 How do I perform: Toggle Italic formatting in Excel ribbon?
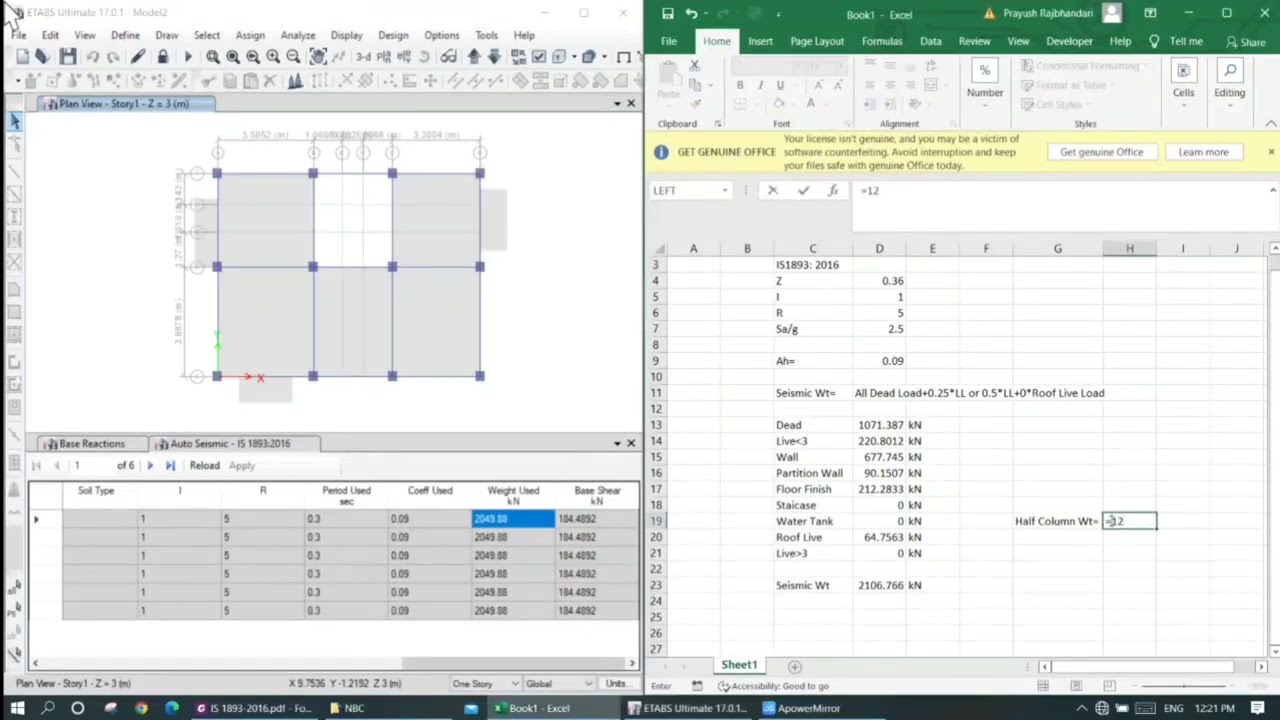[760, 85]
